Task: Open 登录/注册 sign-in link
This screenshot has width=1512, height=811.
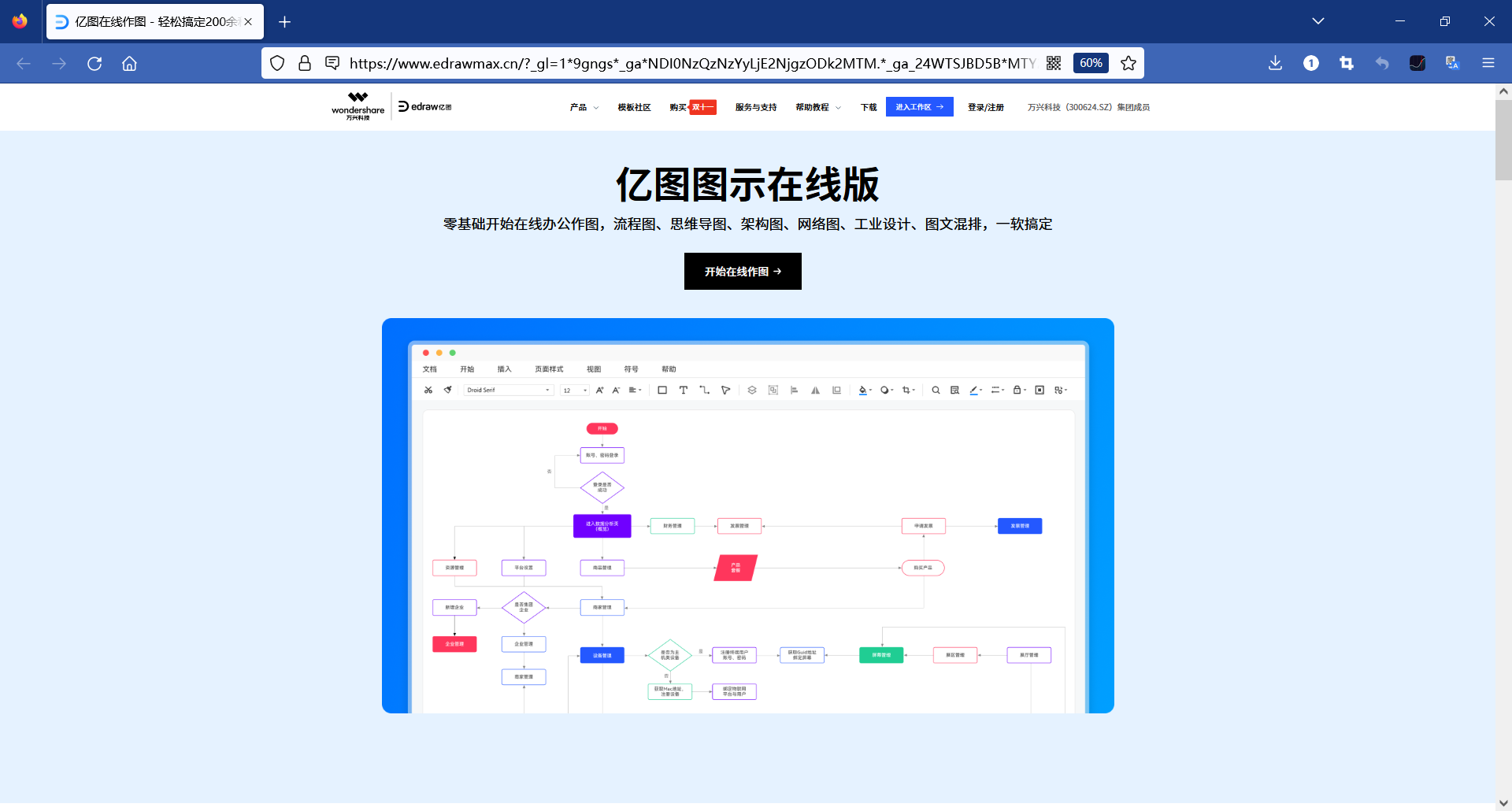Action: 986,107
